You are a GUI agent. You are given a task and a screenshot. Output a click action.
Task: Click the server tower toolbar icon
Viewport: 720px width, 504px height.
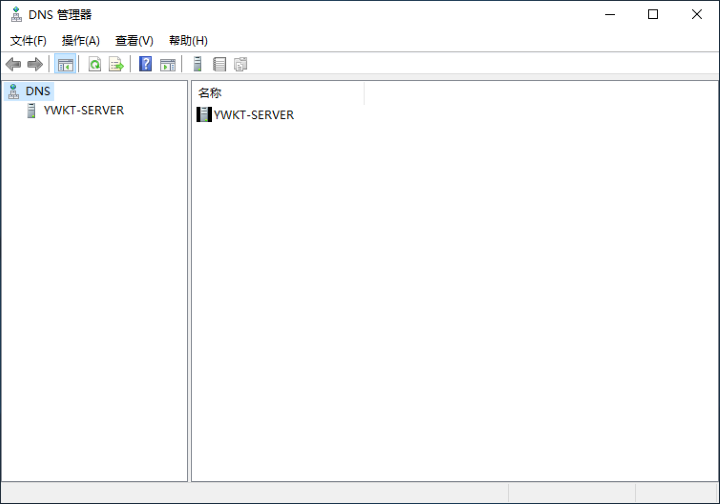[197, 64]
